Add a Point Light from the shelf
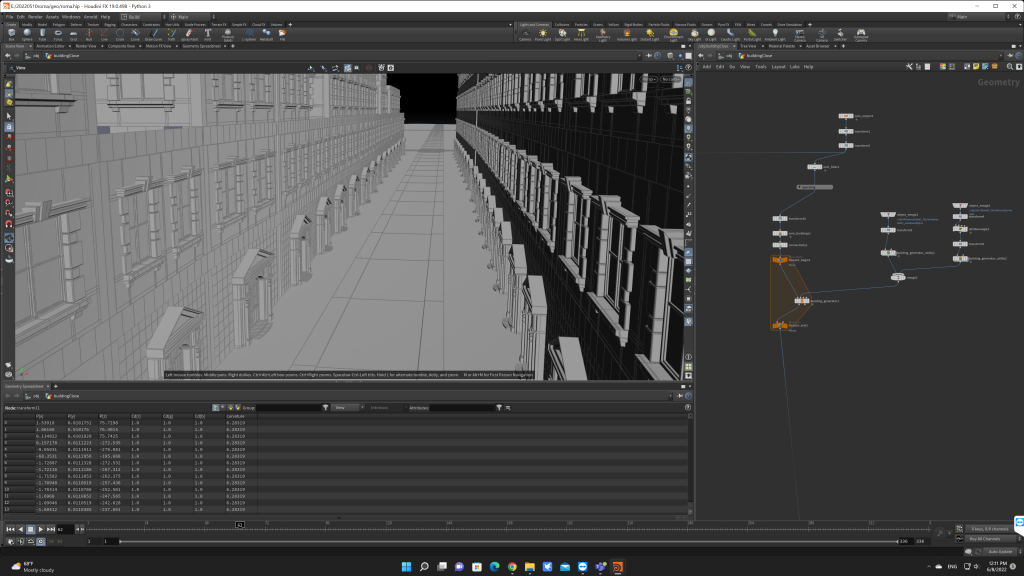Viewport: 1024px width, 576px height. (x=542, y=35)
